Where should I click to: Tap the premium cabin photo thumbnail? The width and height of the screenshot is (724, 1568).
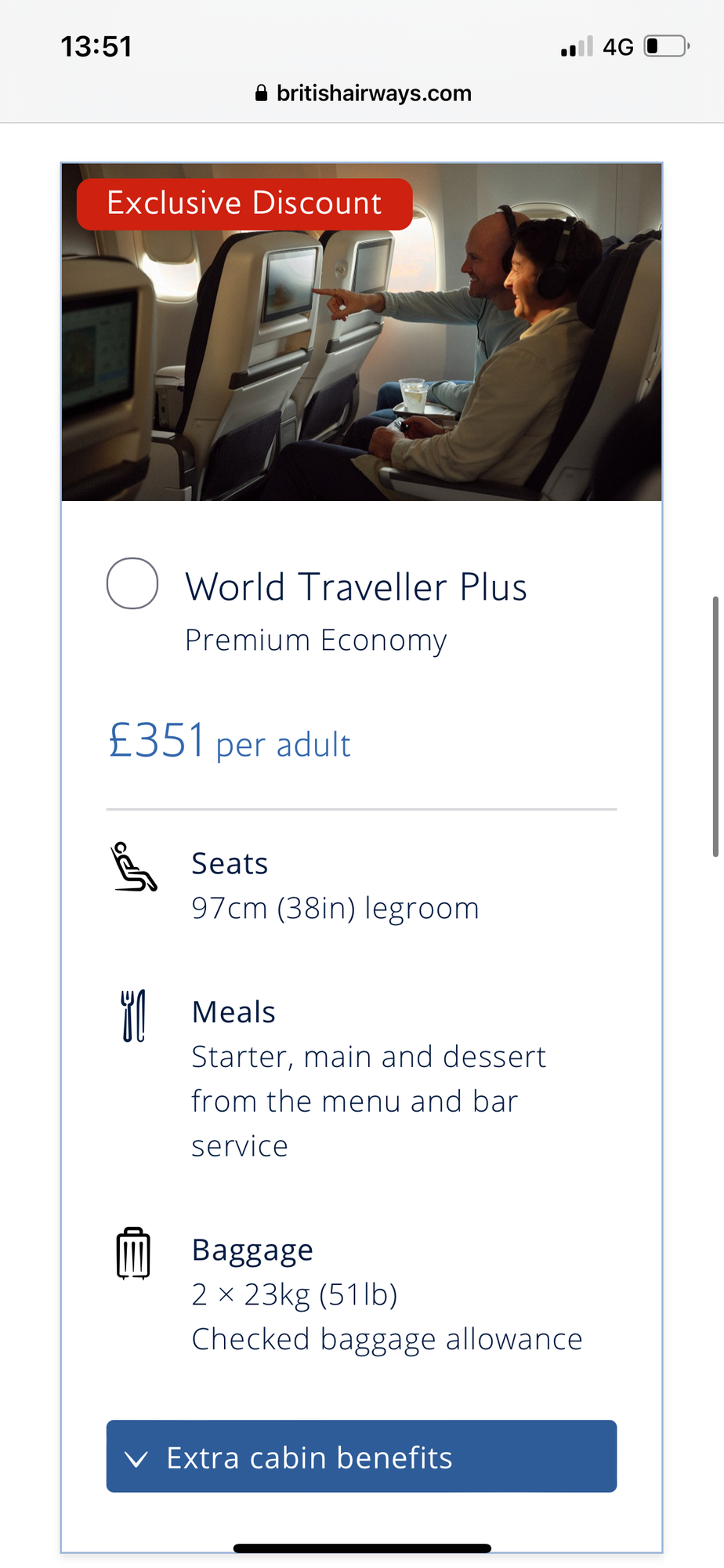click(362, 332)
